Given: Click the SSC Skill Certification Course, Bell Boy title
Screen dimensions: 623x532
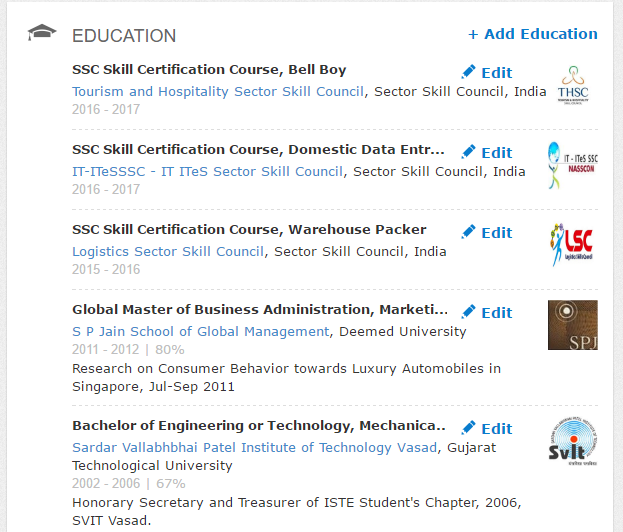Looking at the screenshot, I should [x=209, y=70].
